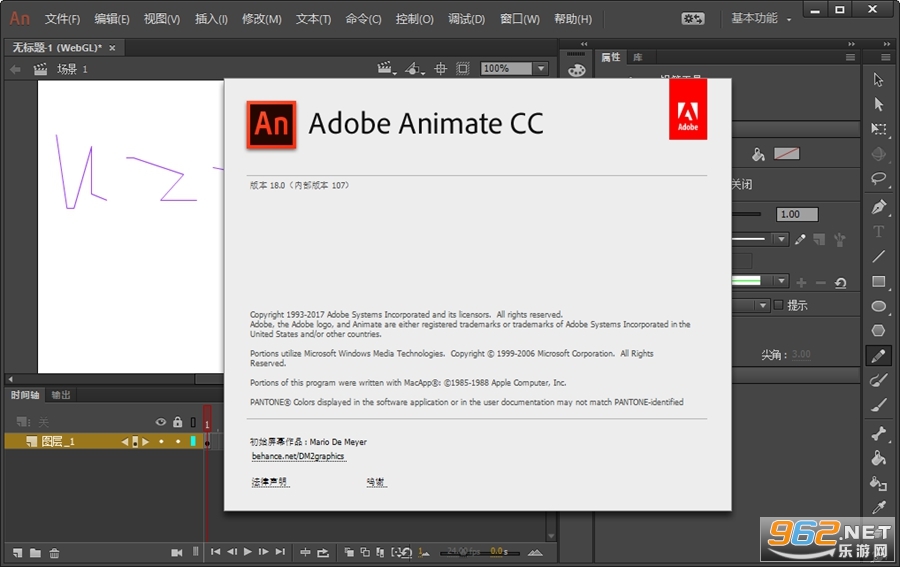Select the Pencil tool
This screenshot has height=567, width=900.
[x=878, y=356]
